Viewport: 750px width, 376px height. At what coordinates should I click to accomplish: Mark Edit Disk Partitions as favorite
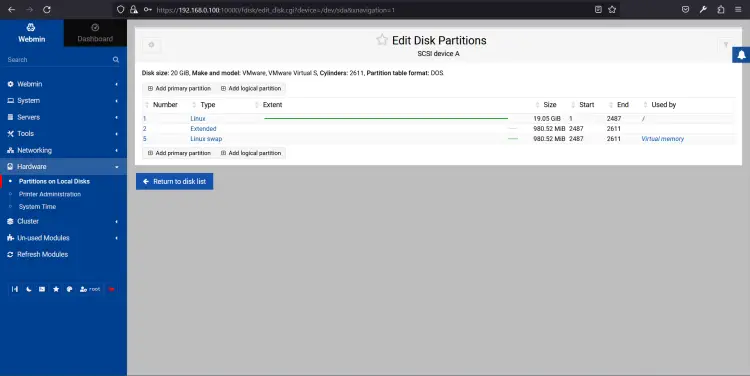(382, 40)
